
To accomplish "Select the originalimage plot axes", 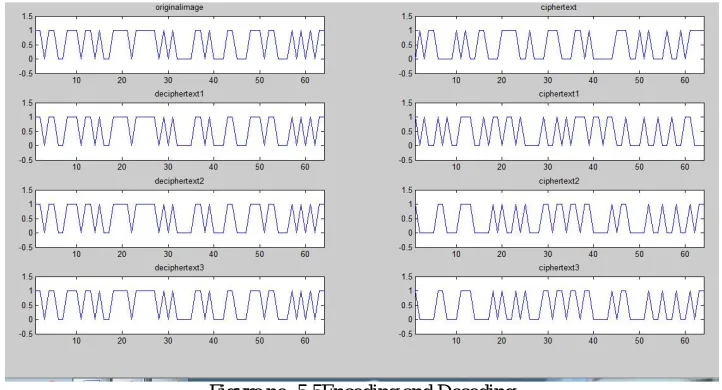I will [180, 45].
